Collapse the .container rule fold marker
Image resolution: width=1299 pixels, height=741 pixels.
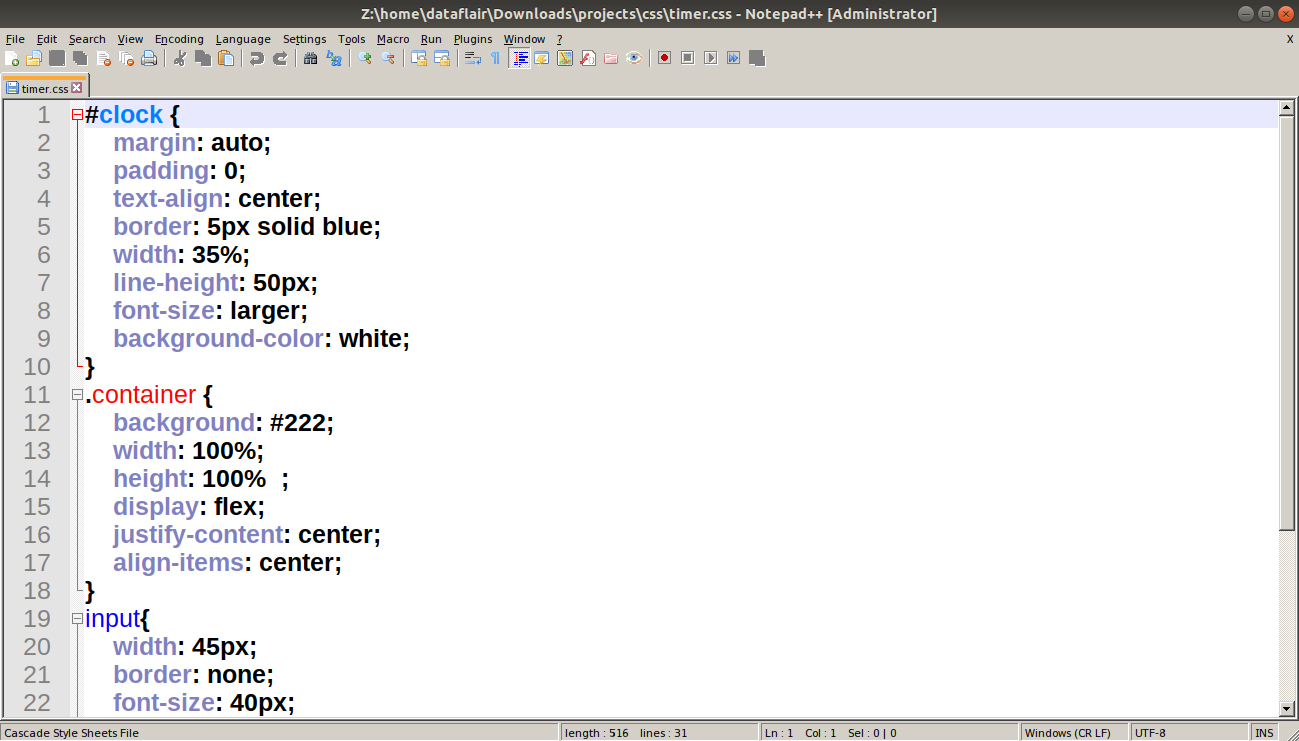pyautogui.click(x=77, y=395)
